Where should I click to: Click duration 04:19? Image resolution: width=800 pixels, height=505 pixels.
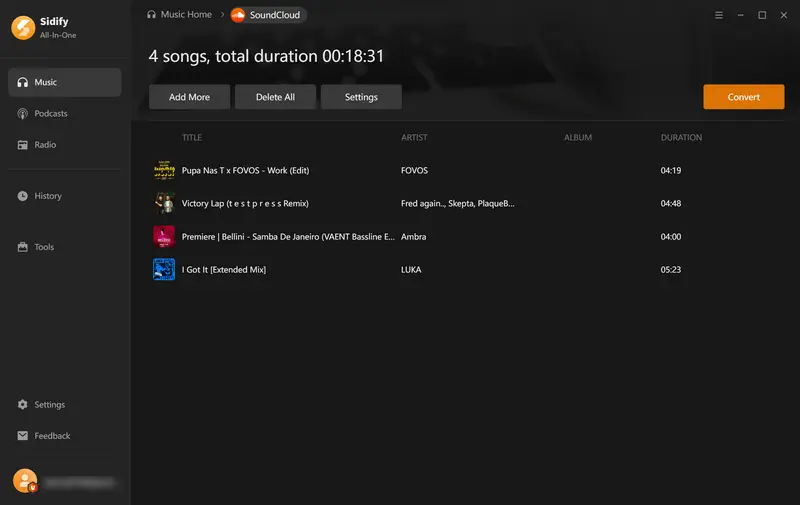coord(671,170)
